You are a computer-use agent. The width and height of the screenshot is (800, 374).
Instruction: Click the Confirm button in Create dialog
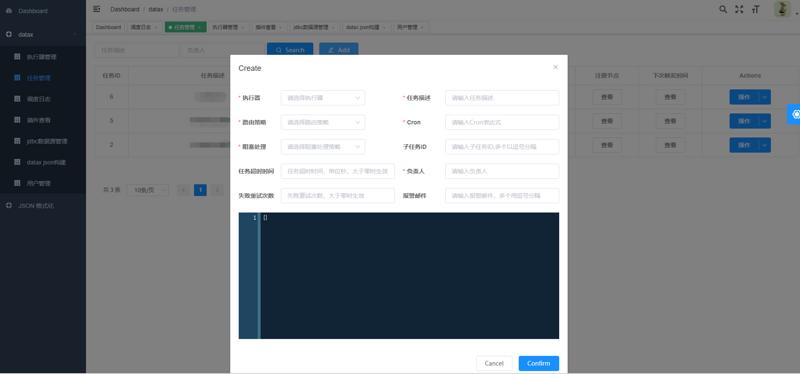point(539,363)
